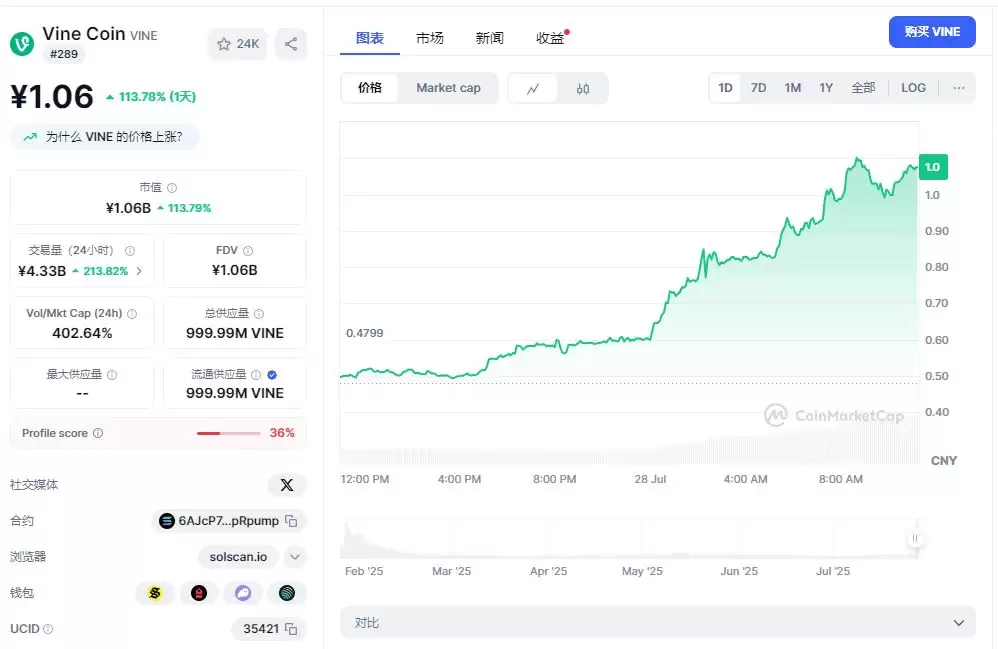Open the chart more options menu
Image resolution: width=998 pixels, height=649 pixels.
[959, 88]
